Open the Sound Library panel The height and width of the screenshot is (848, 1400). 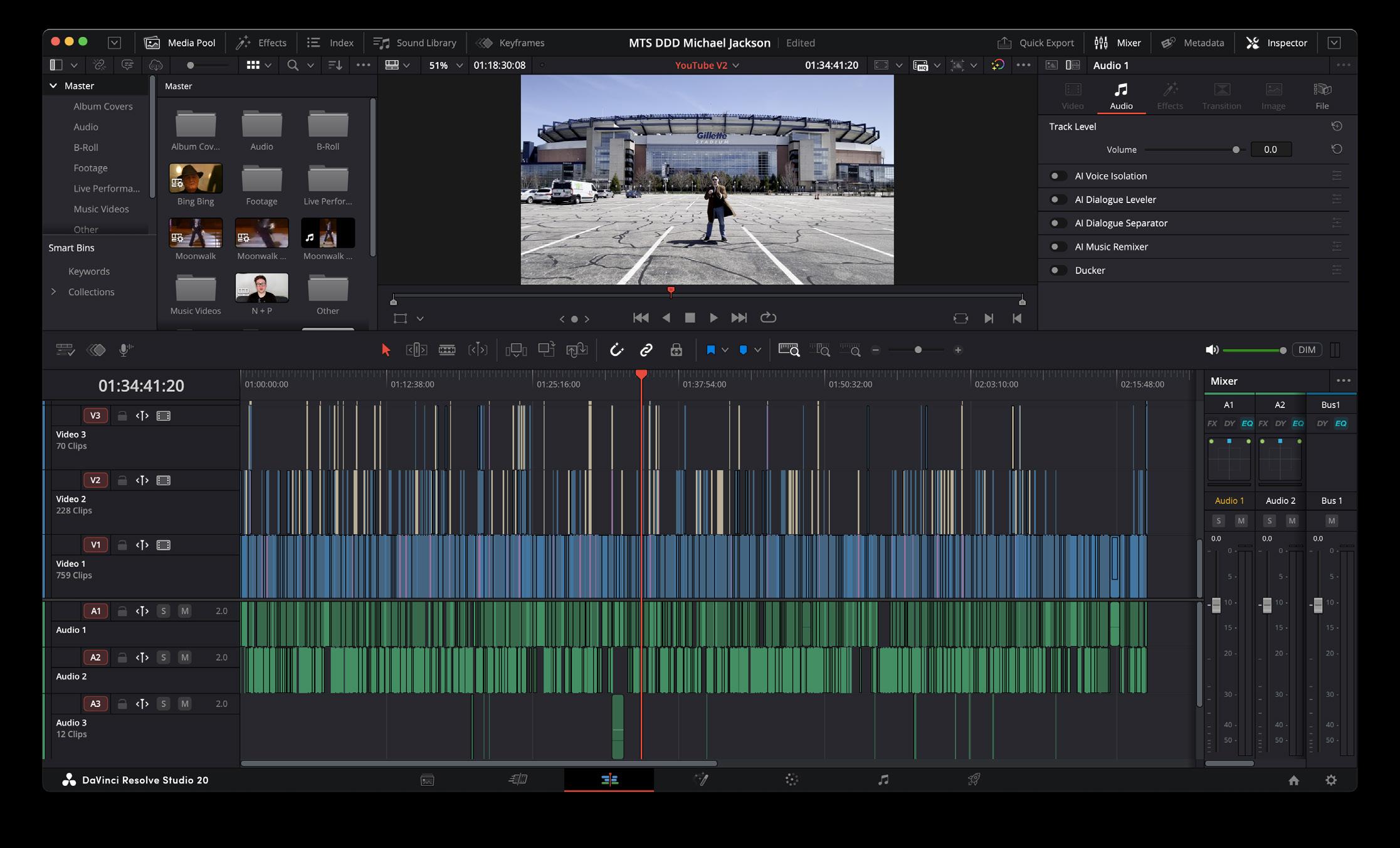point(414,43)
